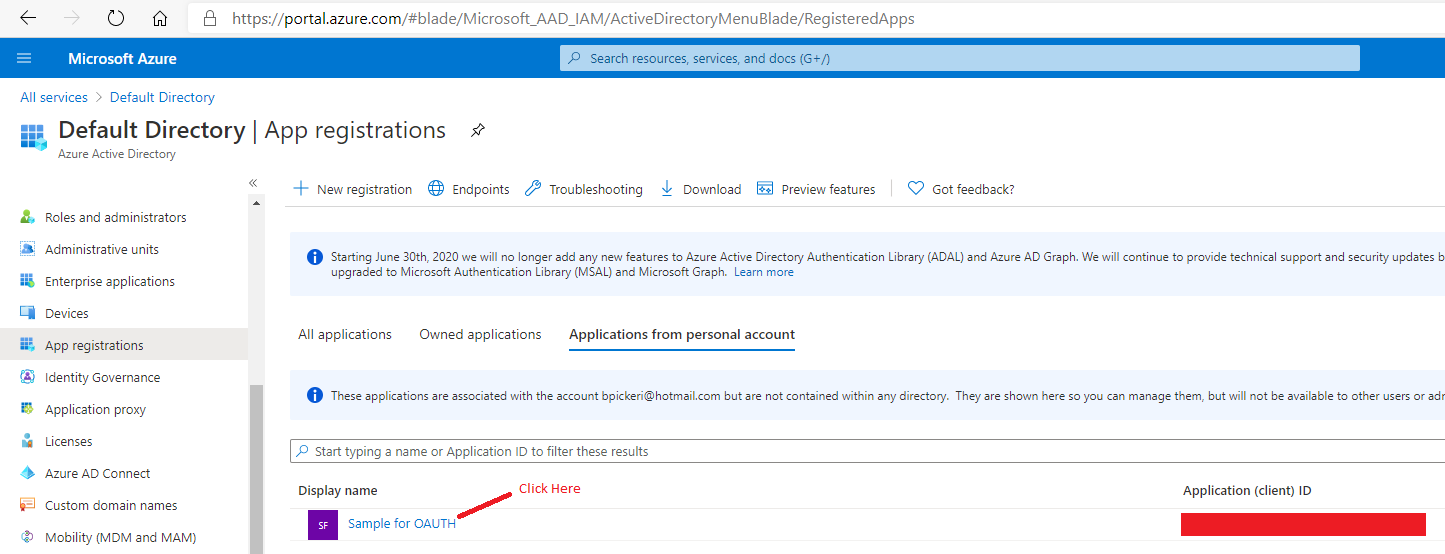
Task: Click the Download arrow icon
Action: tap(667, 188)
